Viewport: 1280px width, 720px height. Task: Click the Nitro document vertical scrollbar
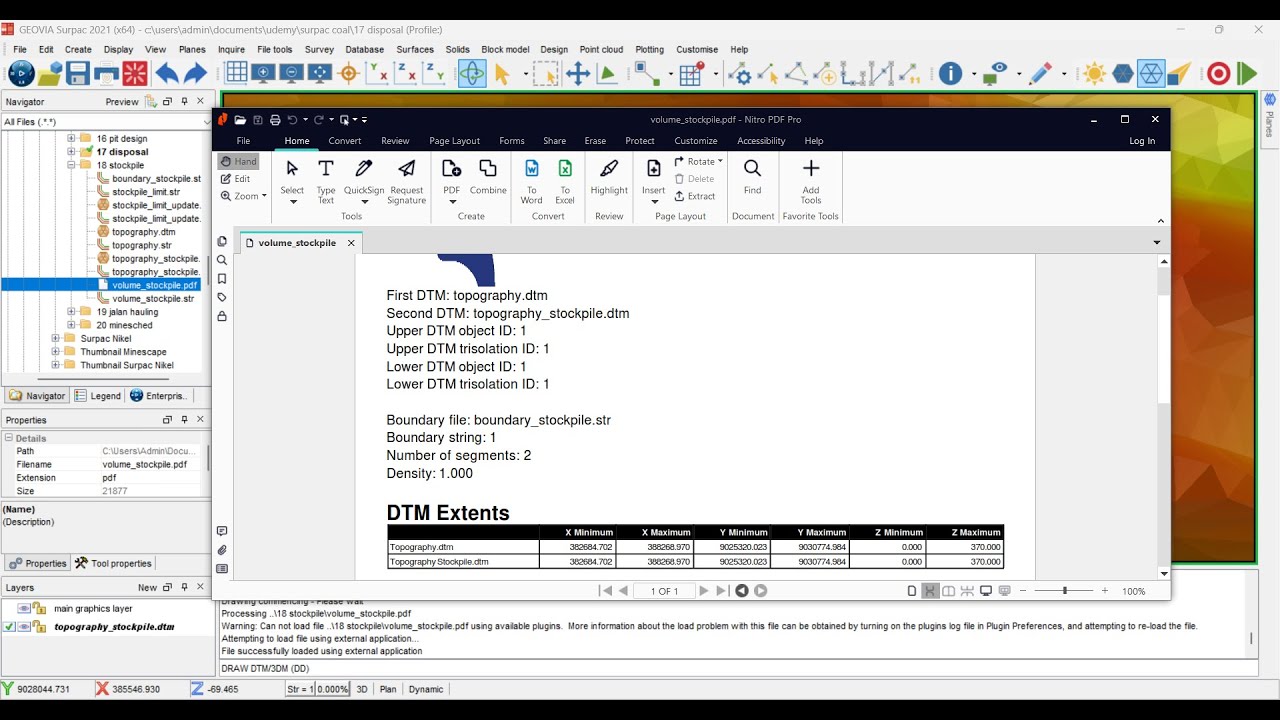pos(1164,417)
